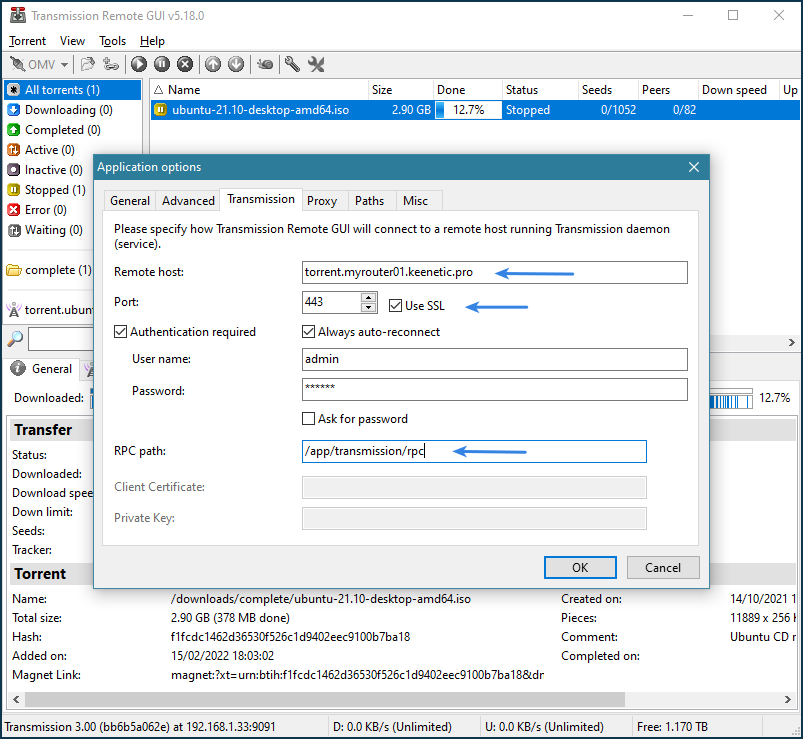Screen dimensions: 803x739
Task: Select the Active filter
Action: click(x=41, y=150)
